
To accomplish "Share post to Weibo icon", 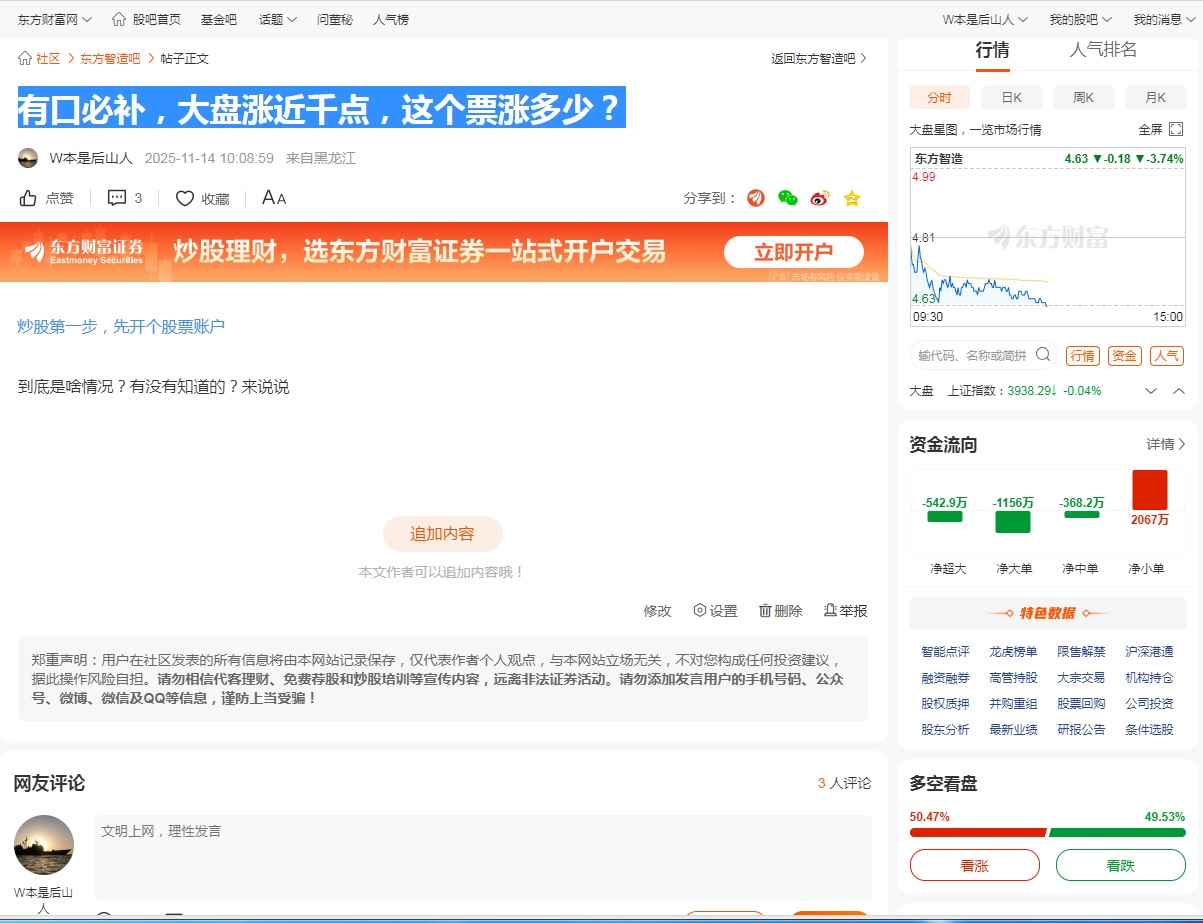I will point(820,198).
